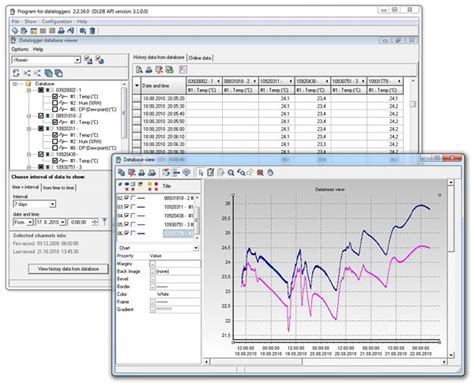Select the arrow pointer tool in Database view
The width and height of the screenshot is (474, 386).
coord(200,172)
